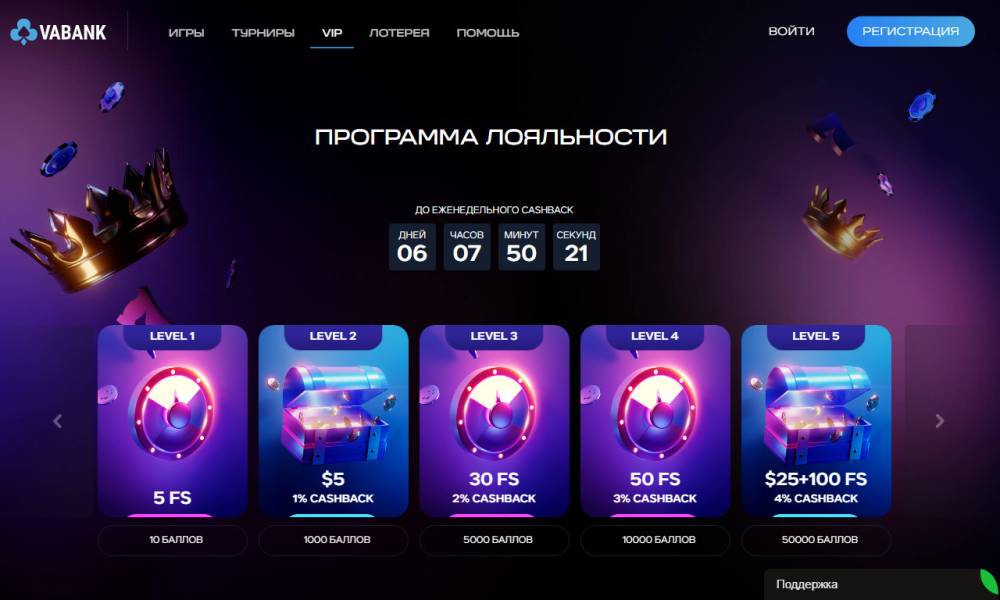This screenshot has height=600, width=1000.
Task: Click the green leaf support chat icon
Action: coord(988,582)
